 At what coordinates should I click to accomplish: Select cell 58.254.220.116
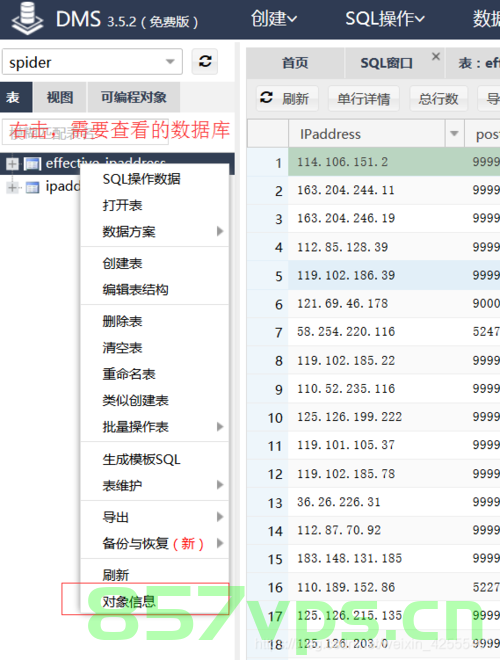click(x=376, y=332)
